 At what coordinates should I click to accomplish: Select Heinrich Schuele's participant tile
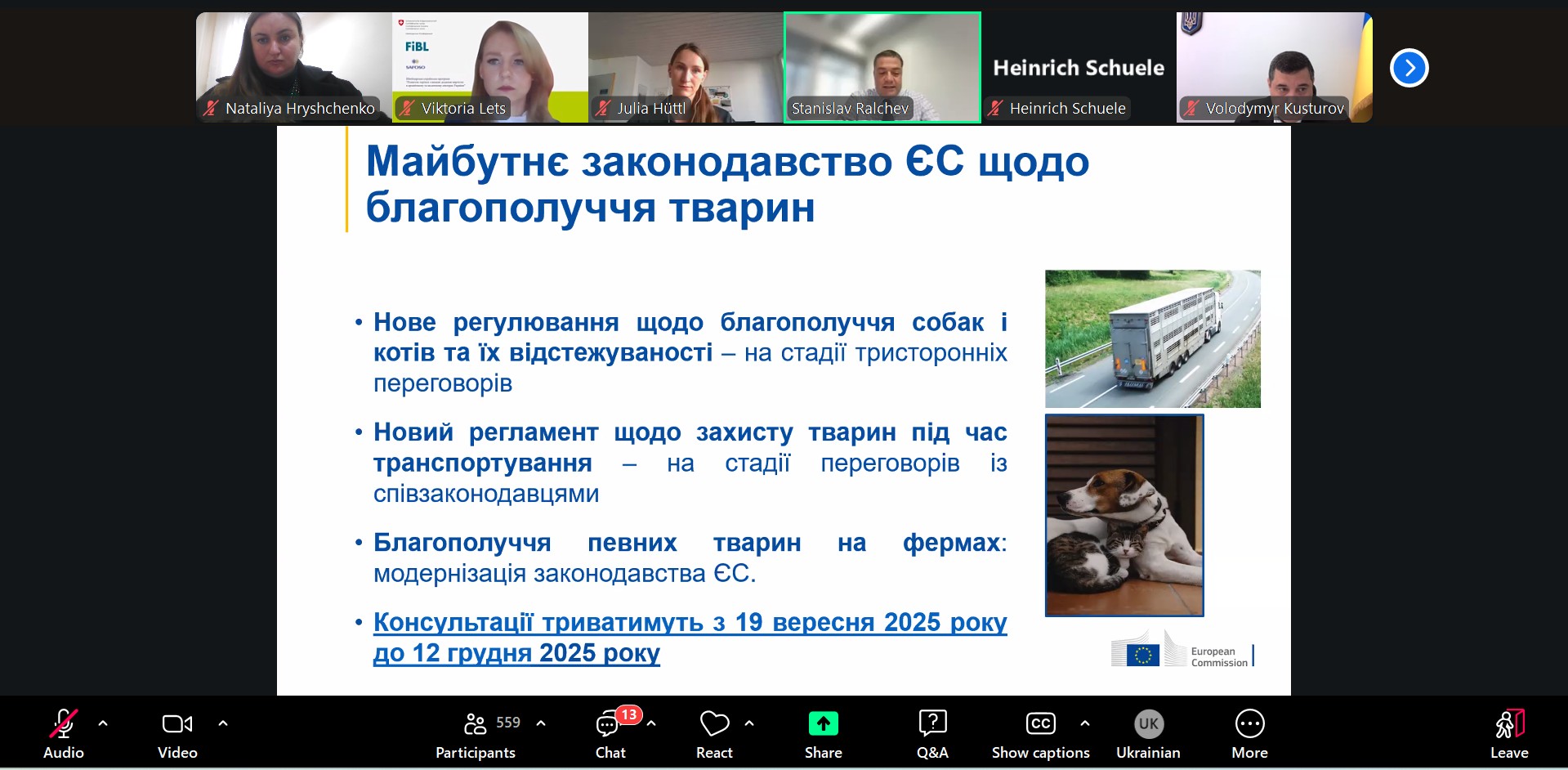pos(1079,67)
